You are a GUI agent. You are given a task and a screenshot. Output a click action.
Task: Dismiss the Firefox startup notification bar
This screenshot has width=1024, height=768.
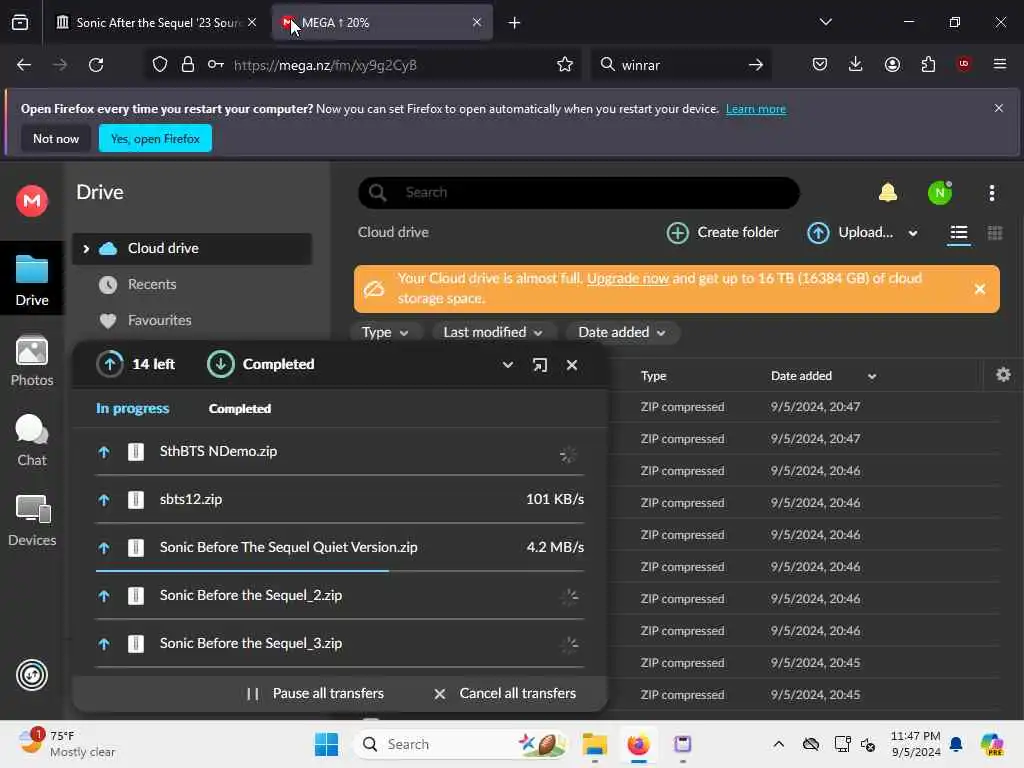tap(999, 108)
